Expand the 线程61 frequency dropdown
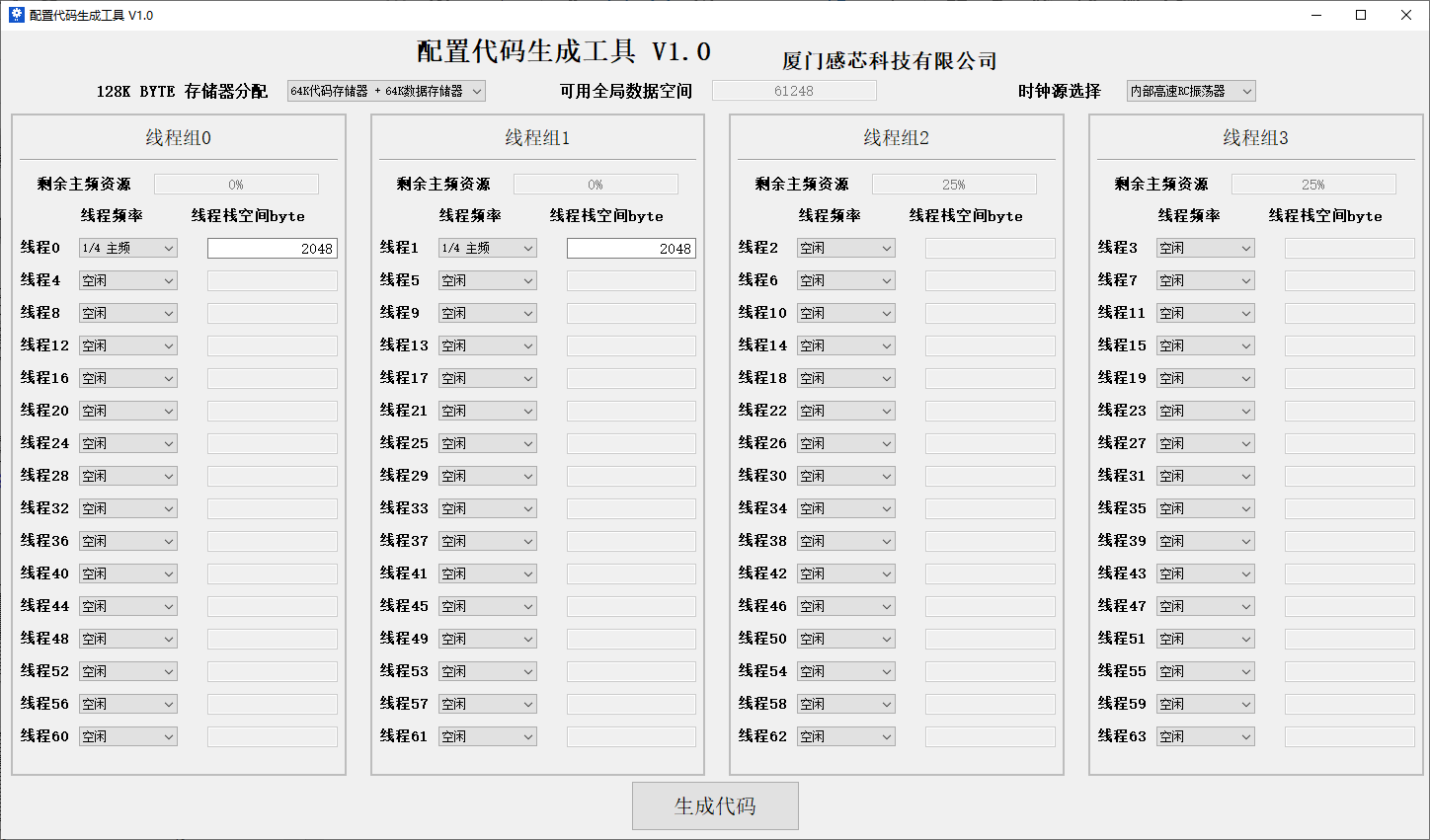 coord(488,736)
